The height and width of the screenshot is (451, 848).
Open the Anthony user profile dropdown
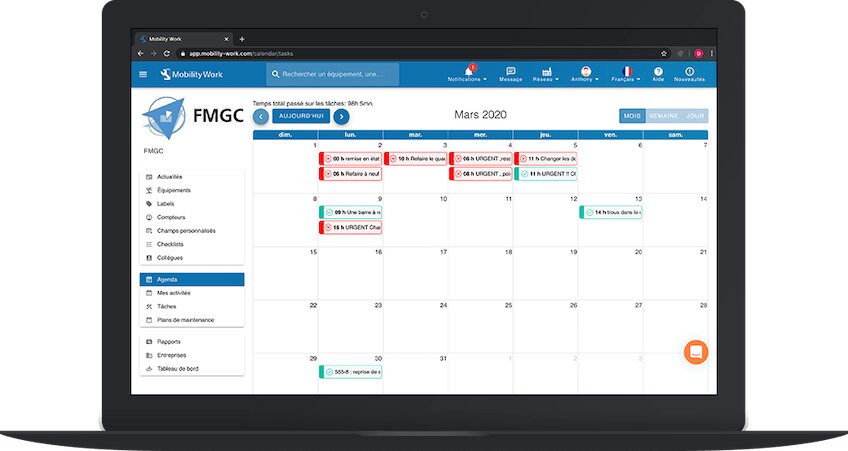(x=585, y=75)
